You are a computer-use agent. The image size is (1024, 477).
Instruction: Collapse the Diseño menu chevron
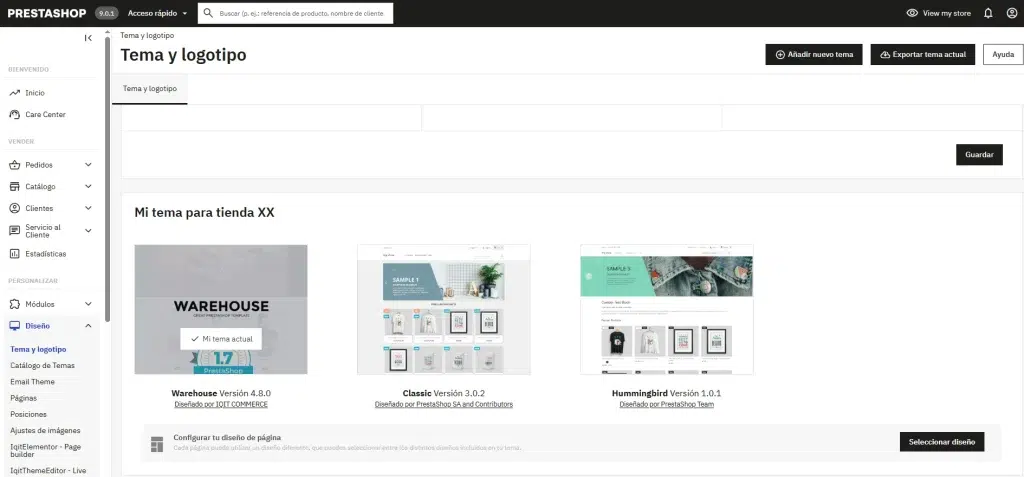click(88, 325)
